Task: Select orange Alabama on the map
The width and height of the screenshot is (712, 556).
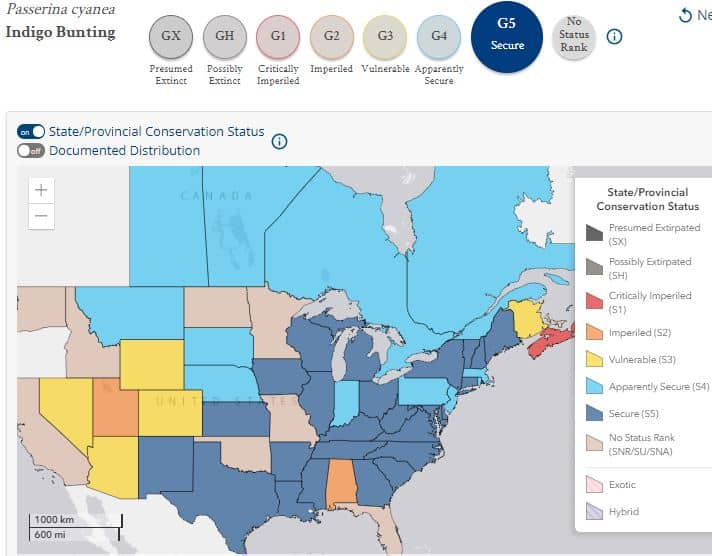Action: [x=341, y=482]
